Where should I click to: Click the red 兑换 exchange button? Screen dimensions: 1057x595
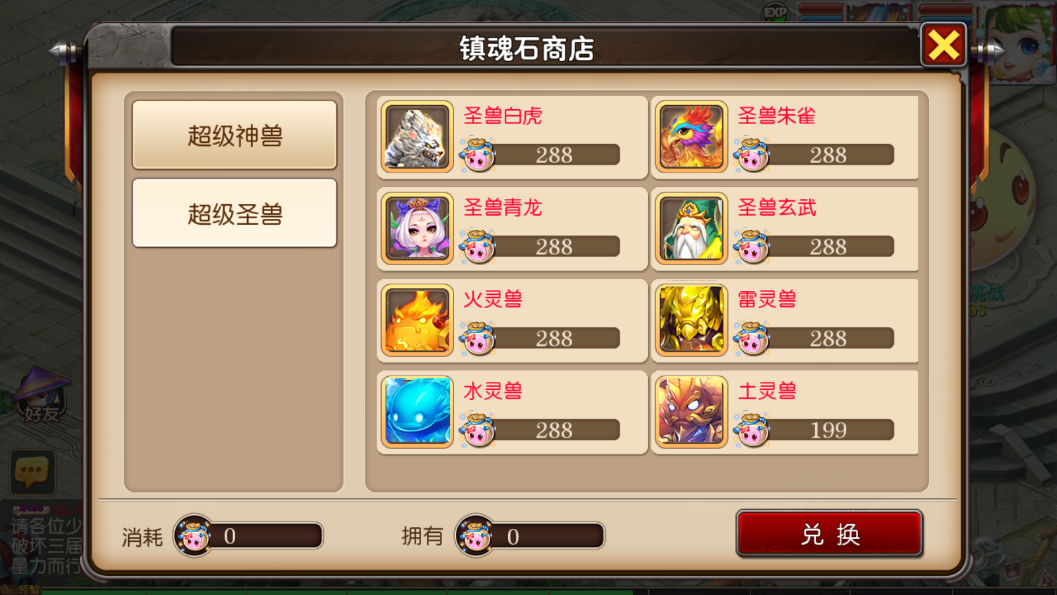(829, 534)
